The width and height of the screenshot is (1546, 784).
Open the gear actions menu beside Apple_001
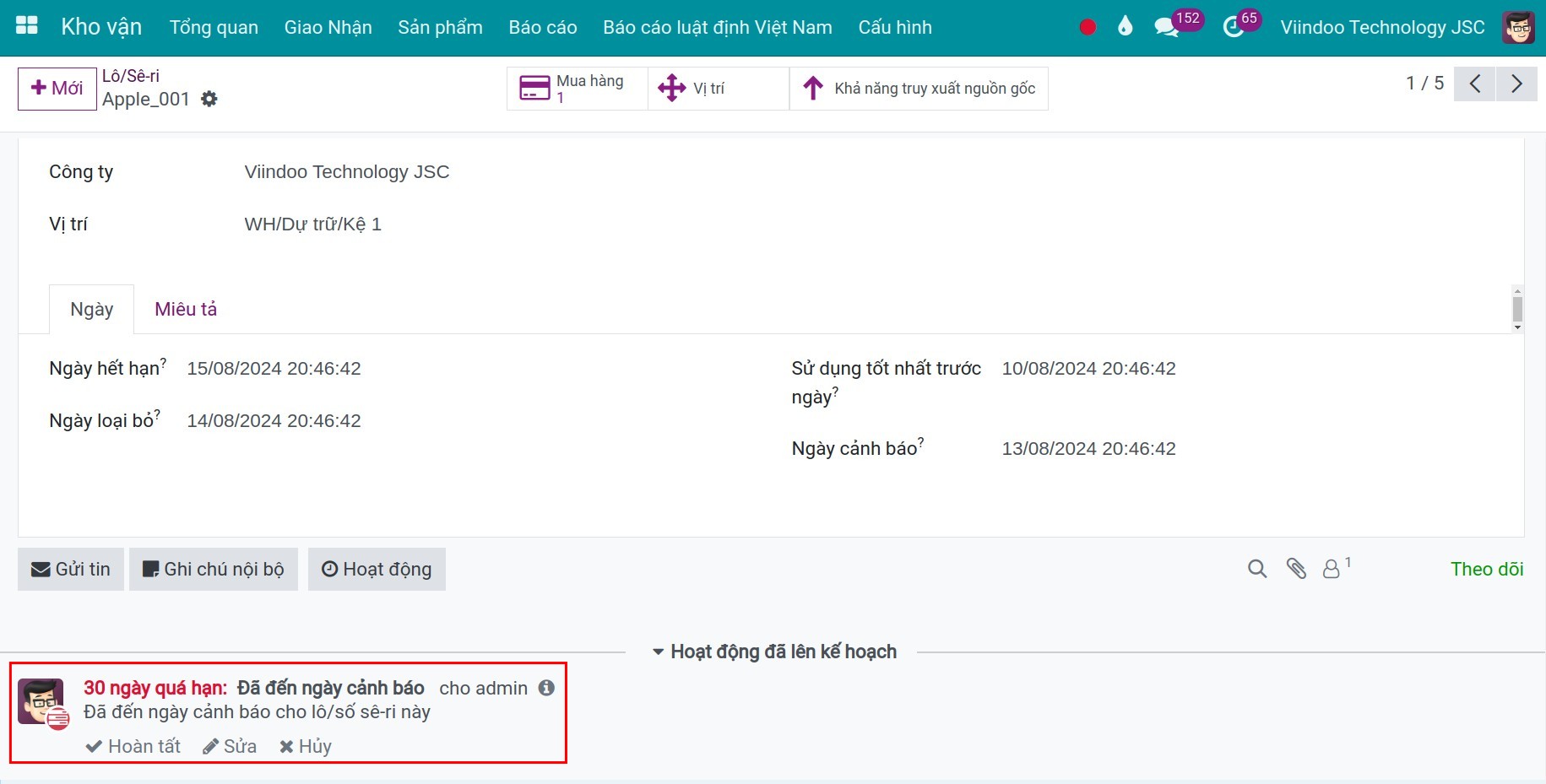209,100
